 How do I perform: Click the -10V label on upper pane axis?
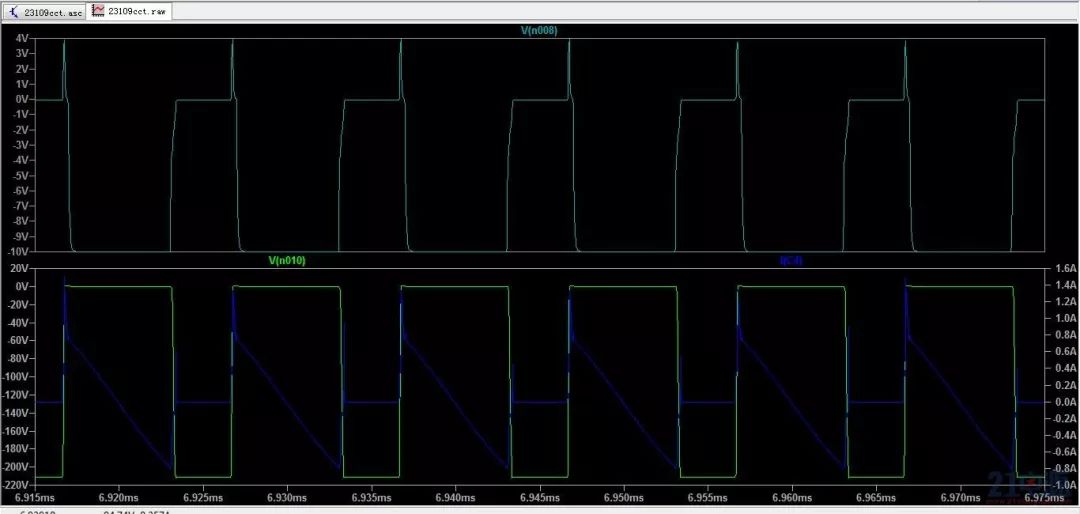19,251
